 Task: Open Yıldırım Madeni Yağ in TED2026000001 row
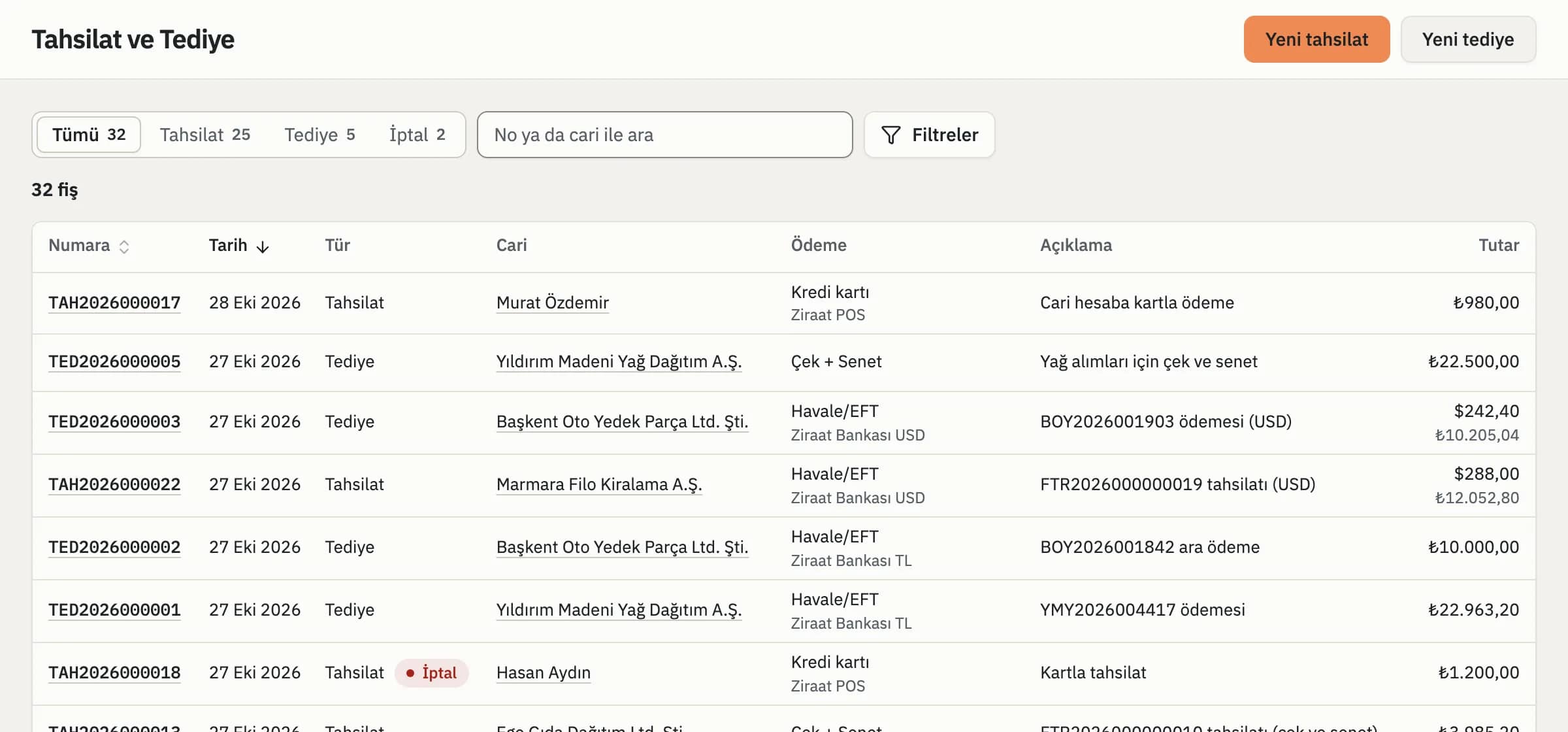point(619,610)
